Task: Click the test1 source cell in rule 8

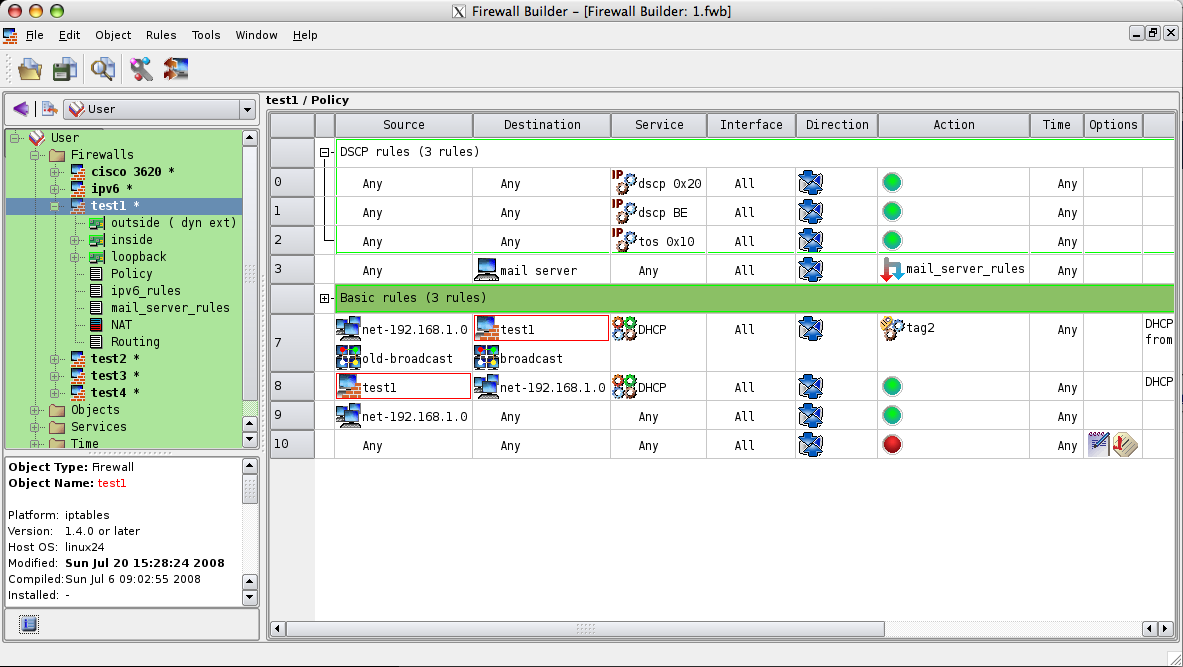Action: (403, 386)
